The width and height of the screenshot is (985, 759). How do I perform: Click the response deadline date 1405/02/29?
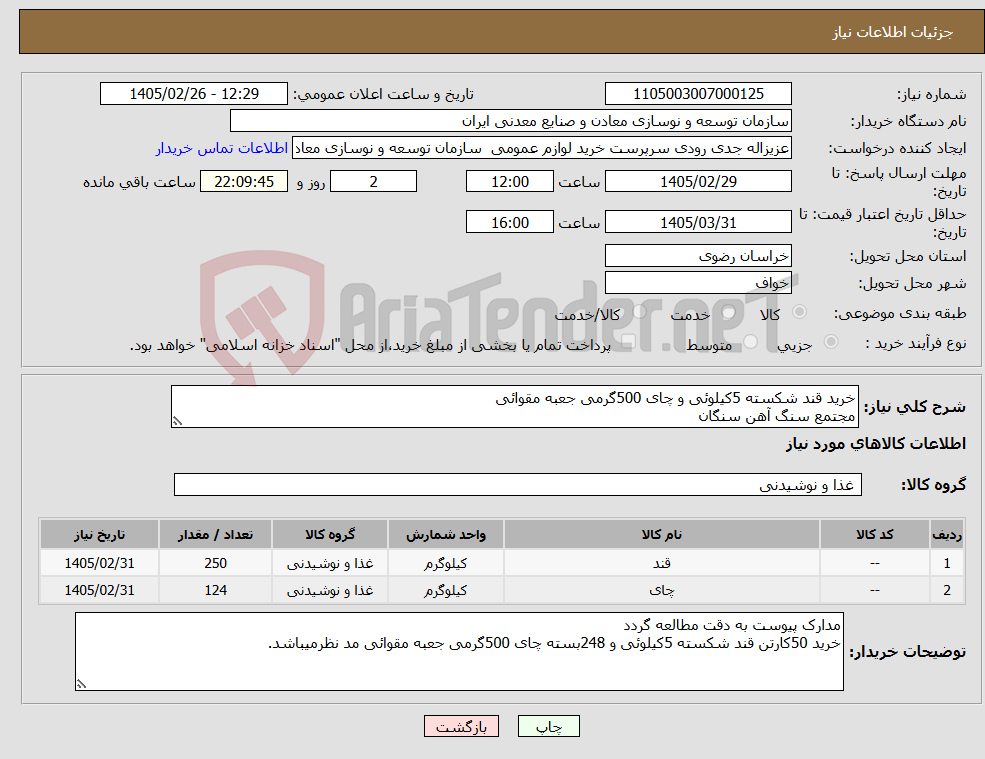(x=698, y=182)
